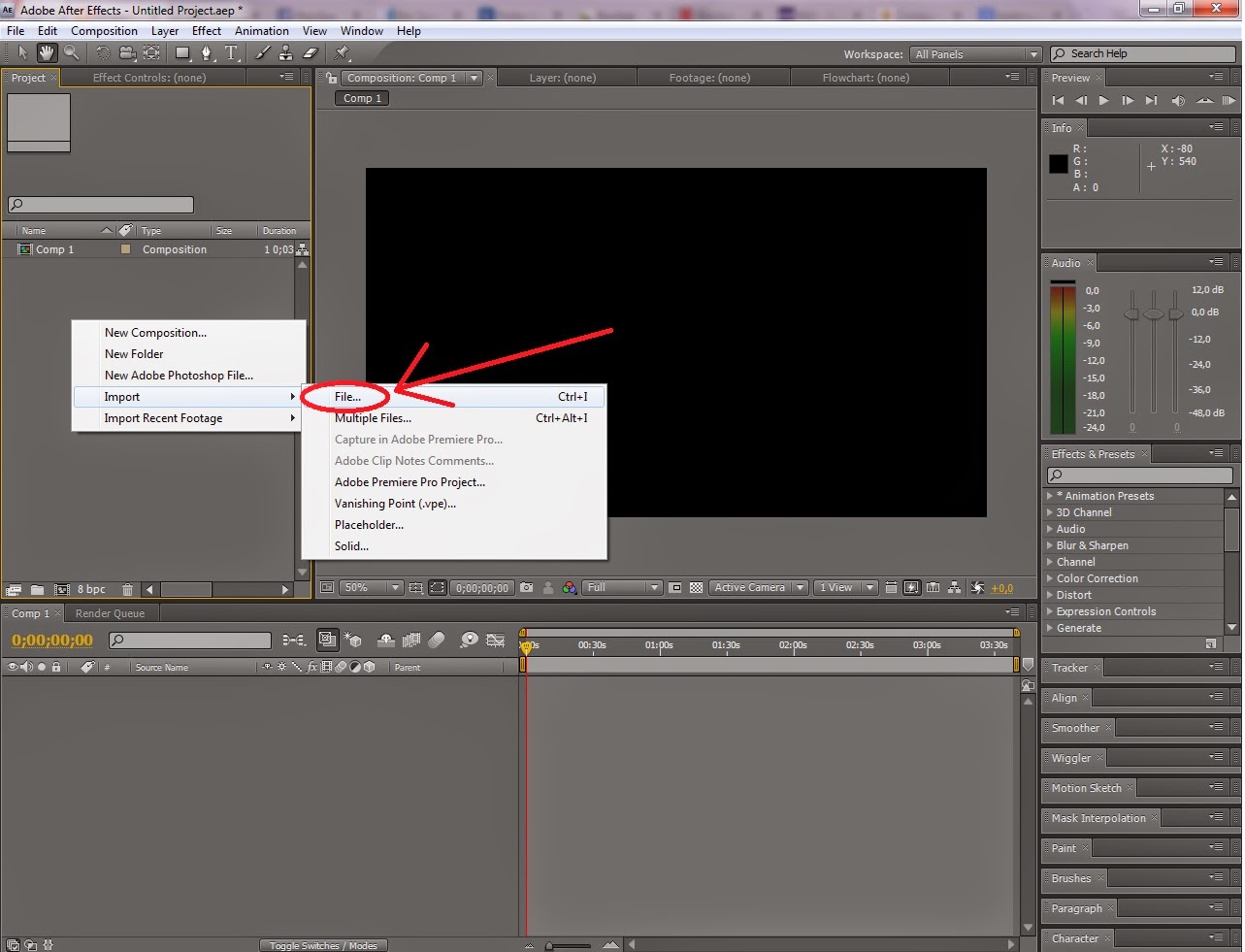Click the timeline current time 0;00;00;00
Image resolution: width=1245 pixels, height=952 pixels.
[52, 640]
